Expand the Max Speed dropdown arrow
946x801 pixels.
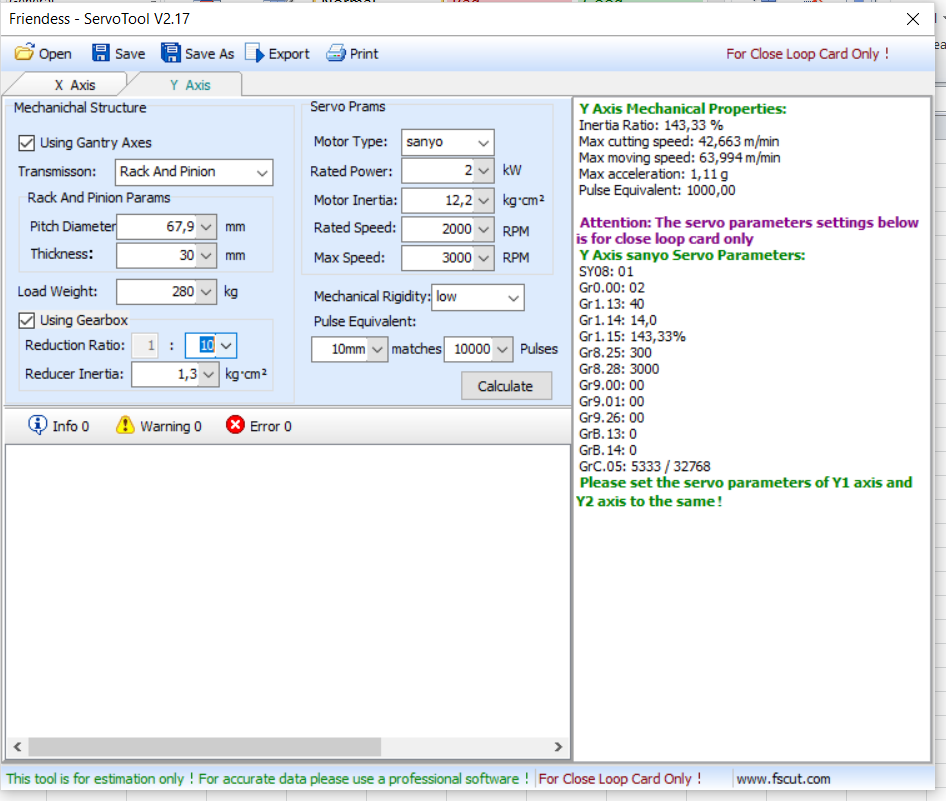(483, 258)
